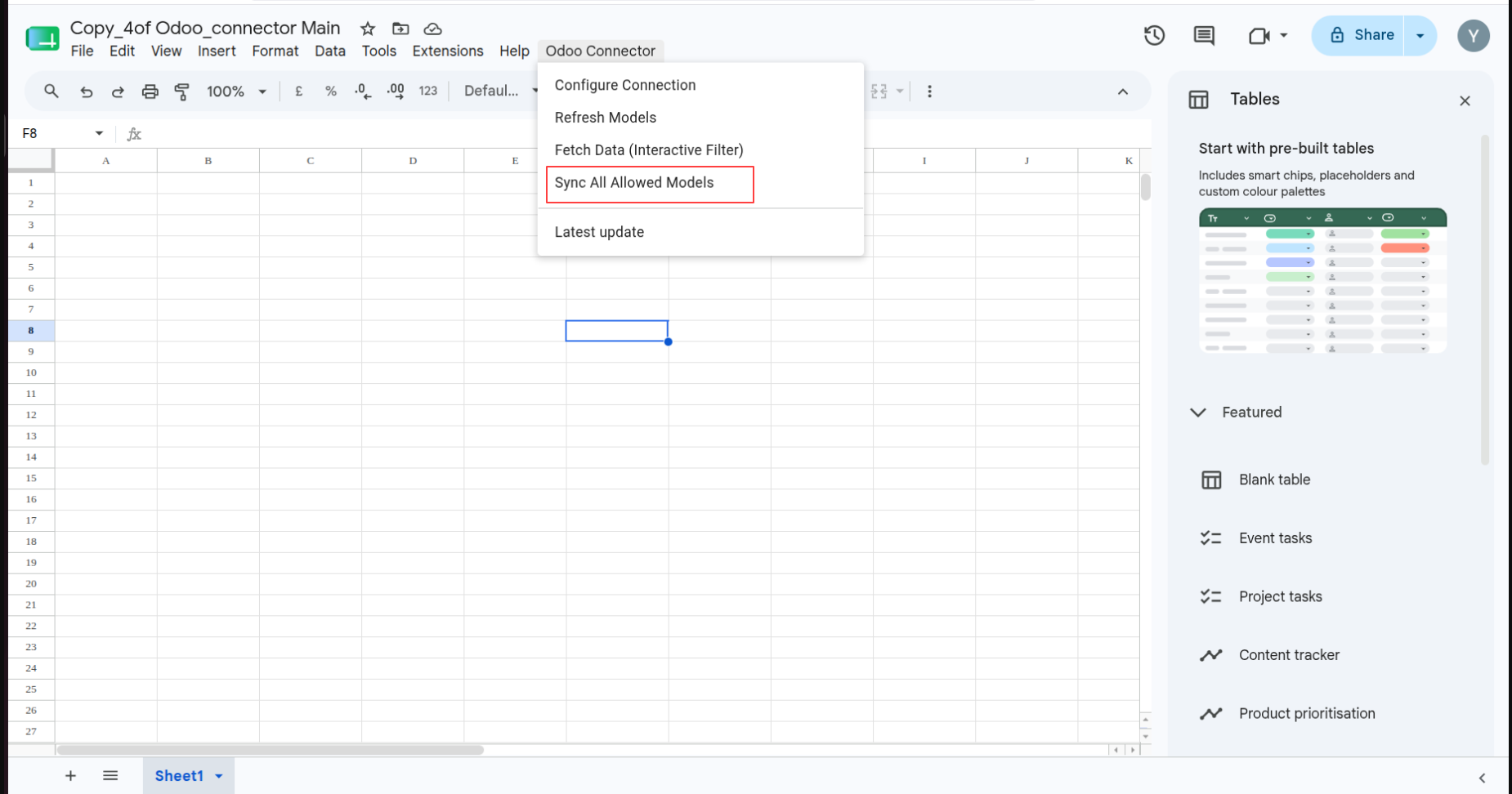Open the all sheets list icon
Viewport: 1512px width, 794px height.
coord(110,776)
